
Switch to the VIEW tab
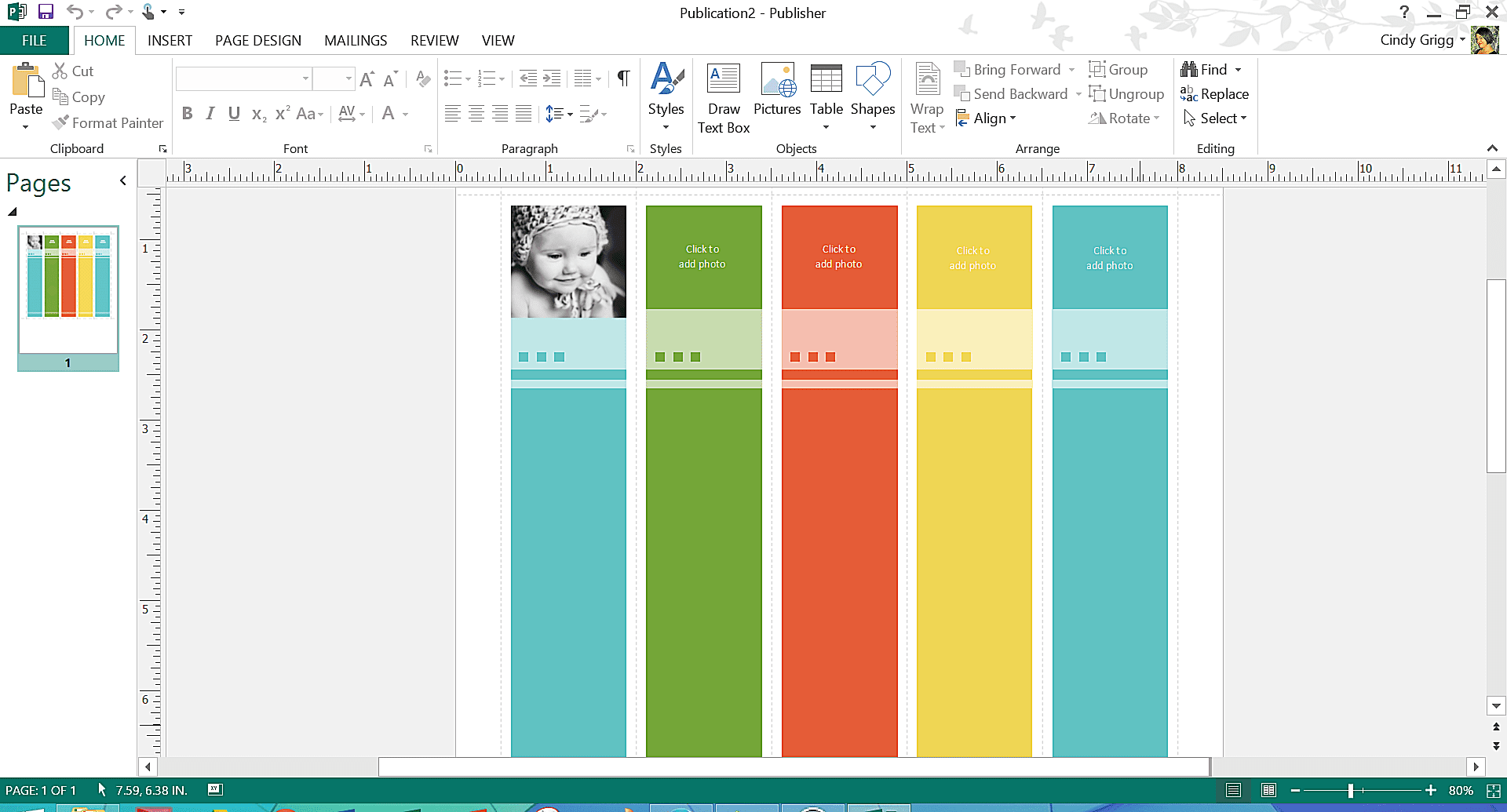(498, 41)
